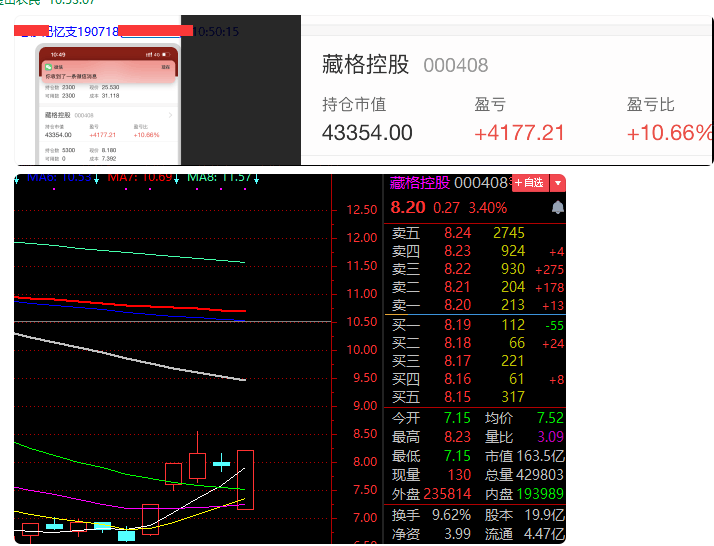The image size is (714, 546).
Task: Click 内盘 value 193989
Action: (x=540, y=494)
